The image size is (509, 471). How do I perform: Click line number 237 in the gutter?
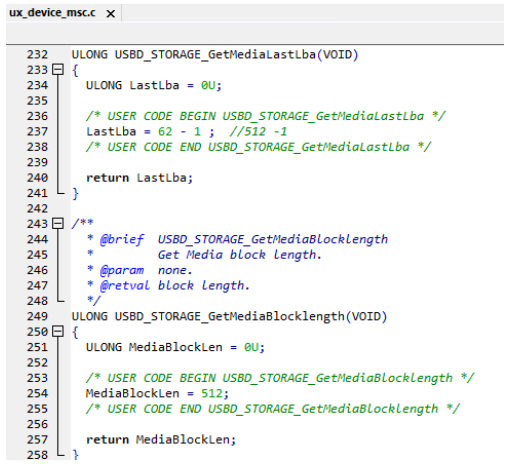[x=37, y=131]
